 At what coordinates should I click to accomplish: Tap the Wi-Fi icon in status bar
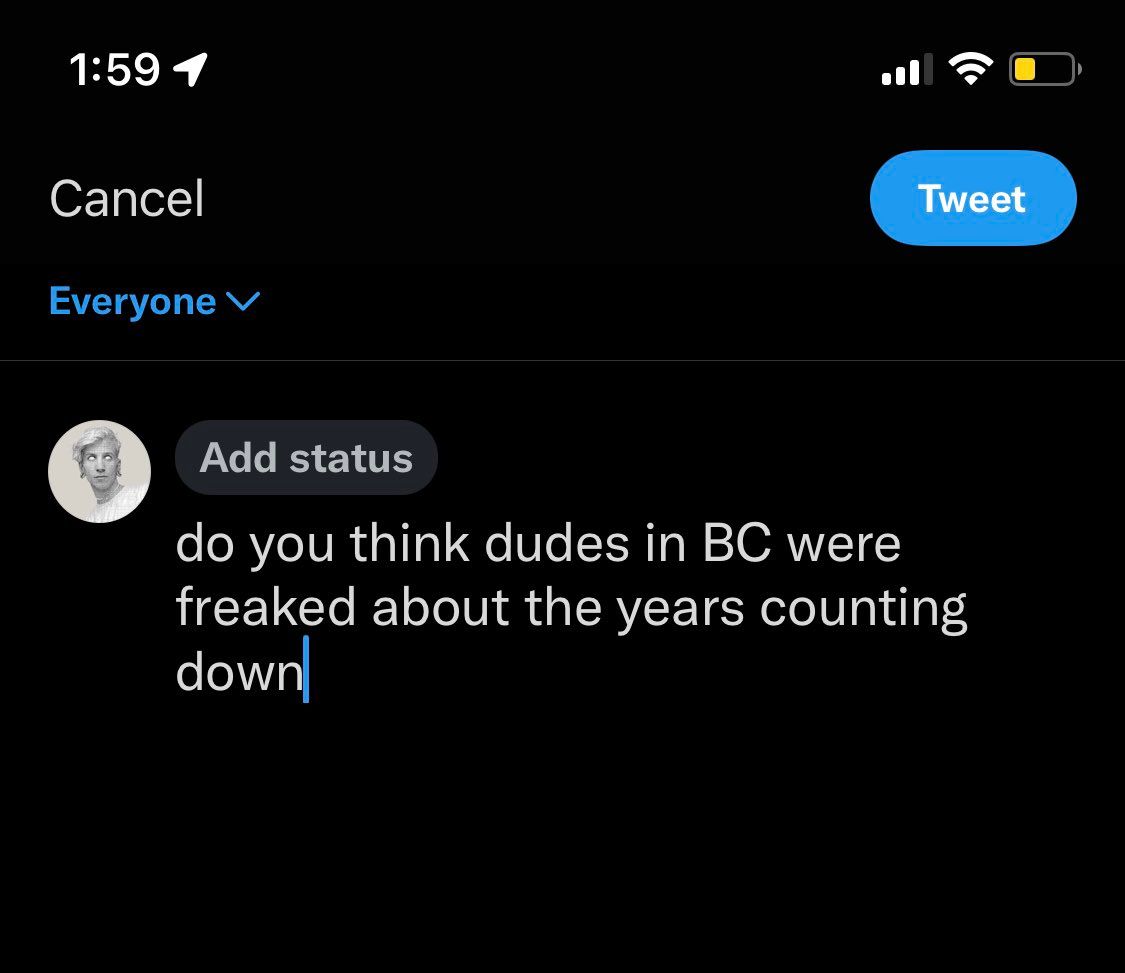coord(971,70)
